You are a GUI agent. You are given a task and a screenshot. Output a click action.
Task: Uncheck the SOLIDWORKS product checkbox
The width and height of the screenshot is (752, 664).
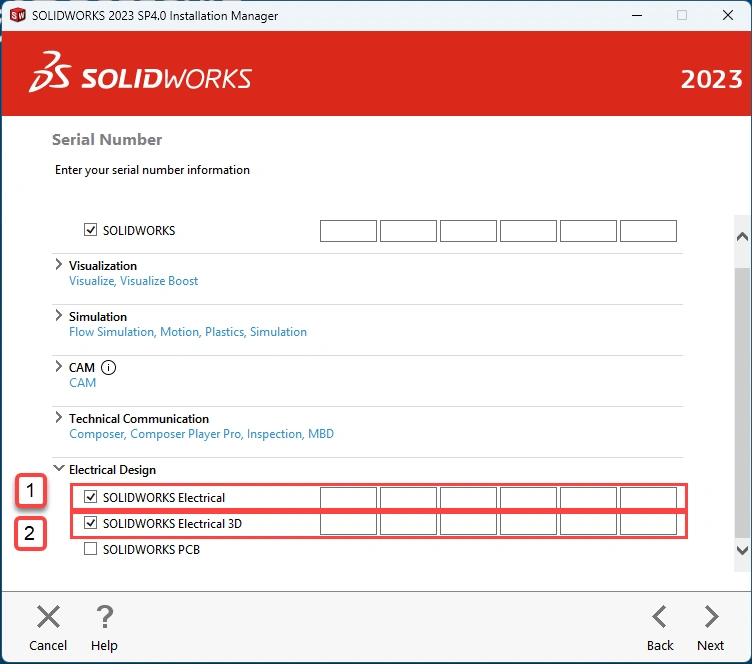(90, 230)
